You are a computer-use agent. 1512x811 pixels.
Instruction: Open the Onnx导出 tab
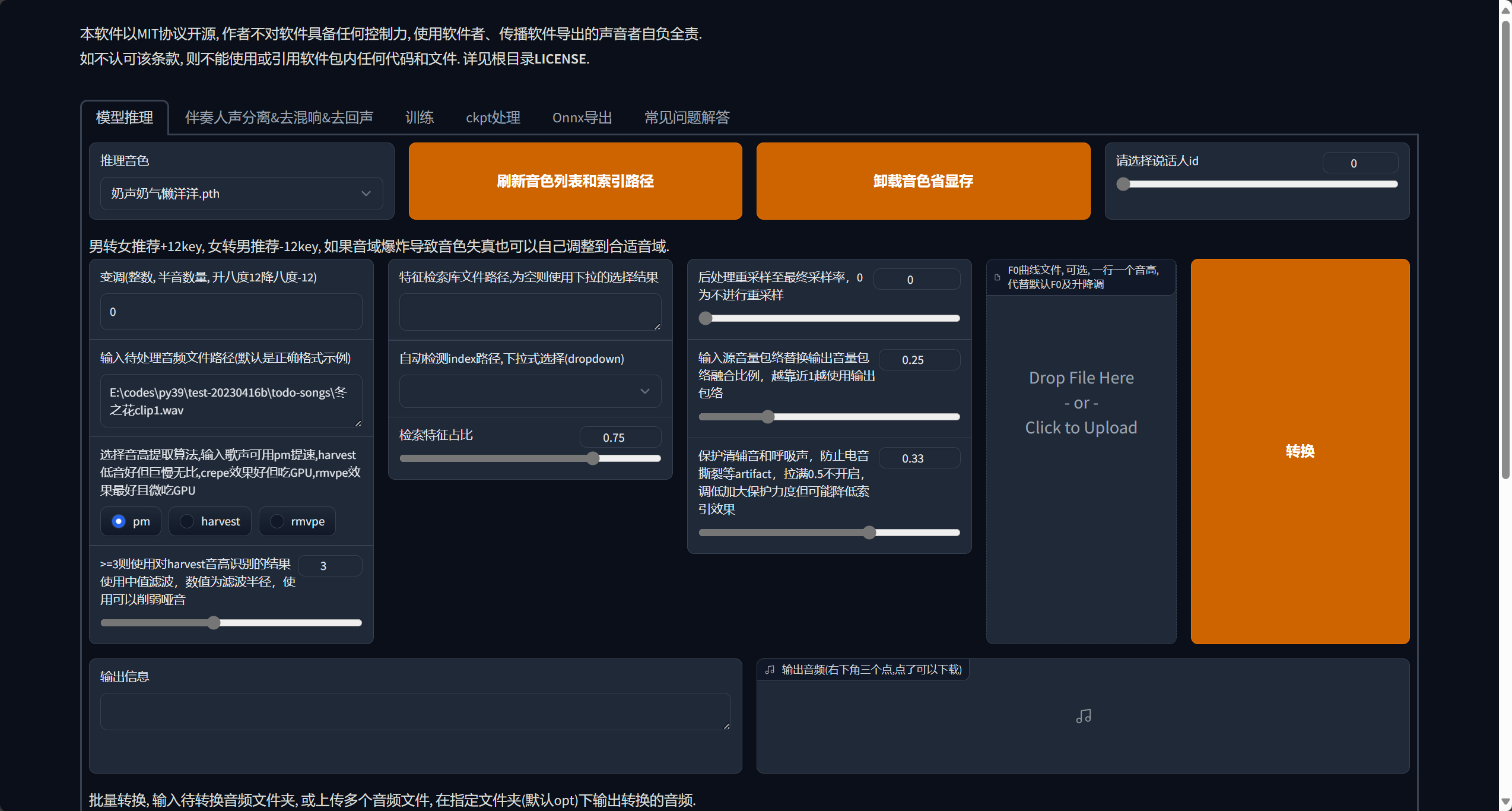pos(582,118)
